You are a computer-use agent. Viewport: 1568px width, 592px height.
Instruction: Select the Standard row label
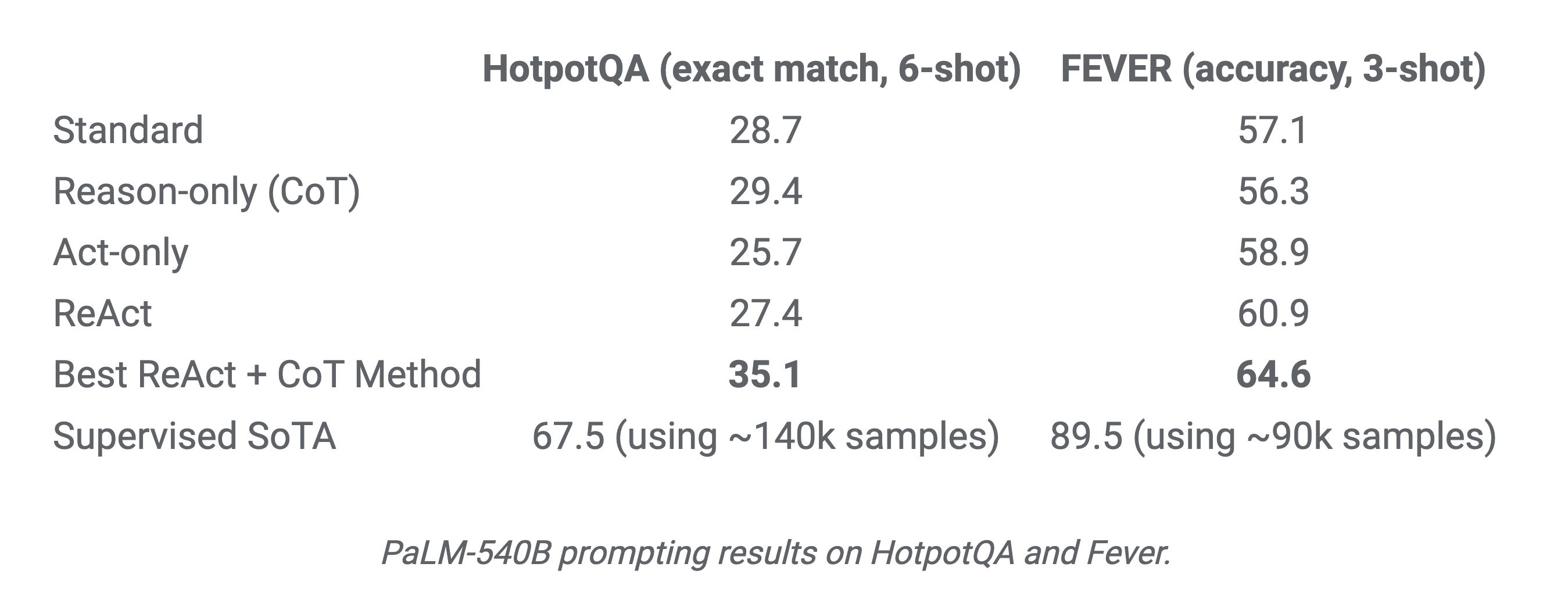pyautogui.click(x=128, y=130)
